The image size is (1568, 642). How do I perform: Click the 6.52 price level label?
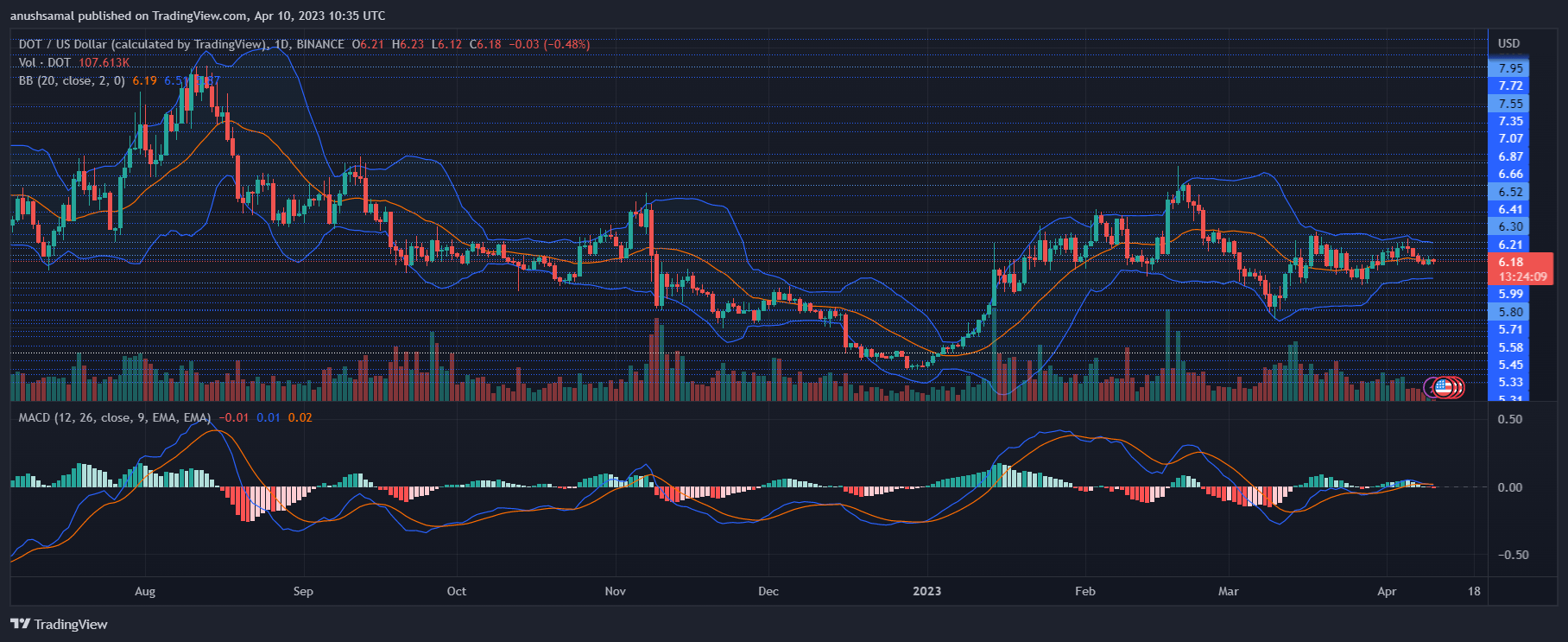point(1510,192)
